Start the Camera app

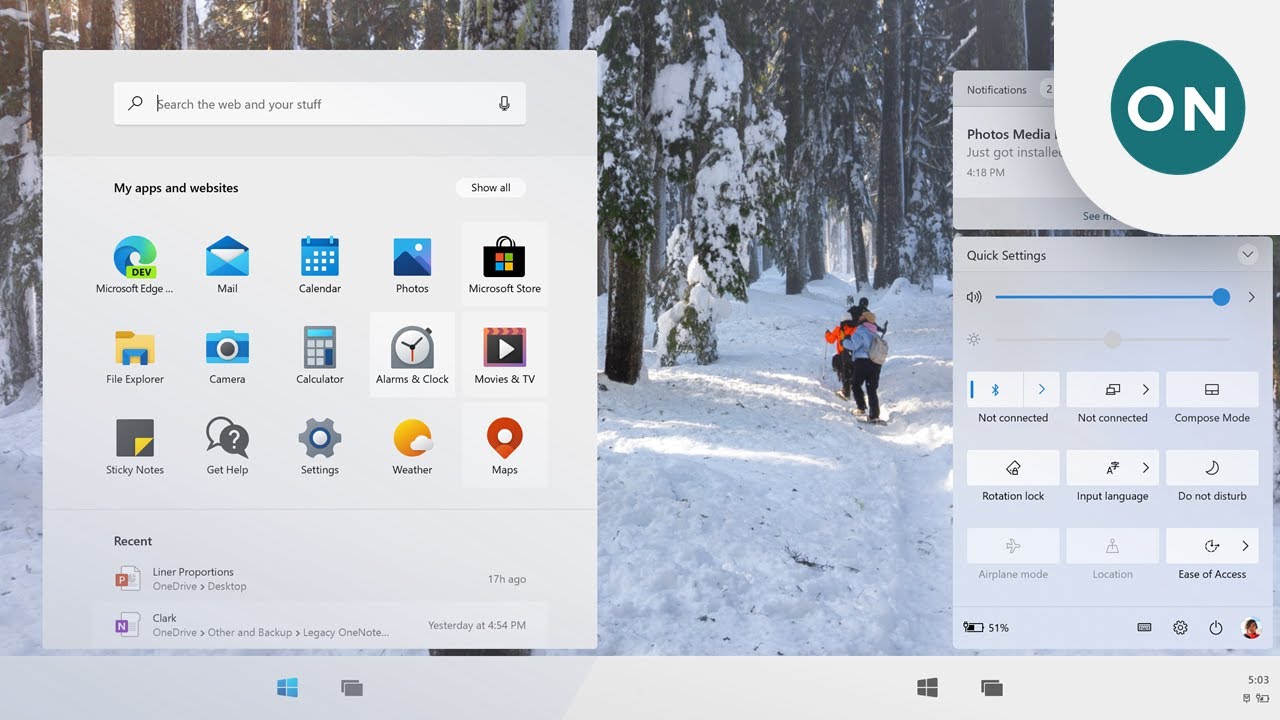click(227, 355)
